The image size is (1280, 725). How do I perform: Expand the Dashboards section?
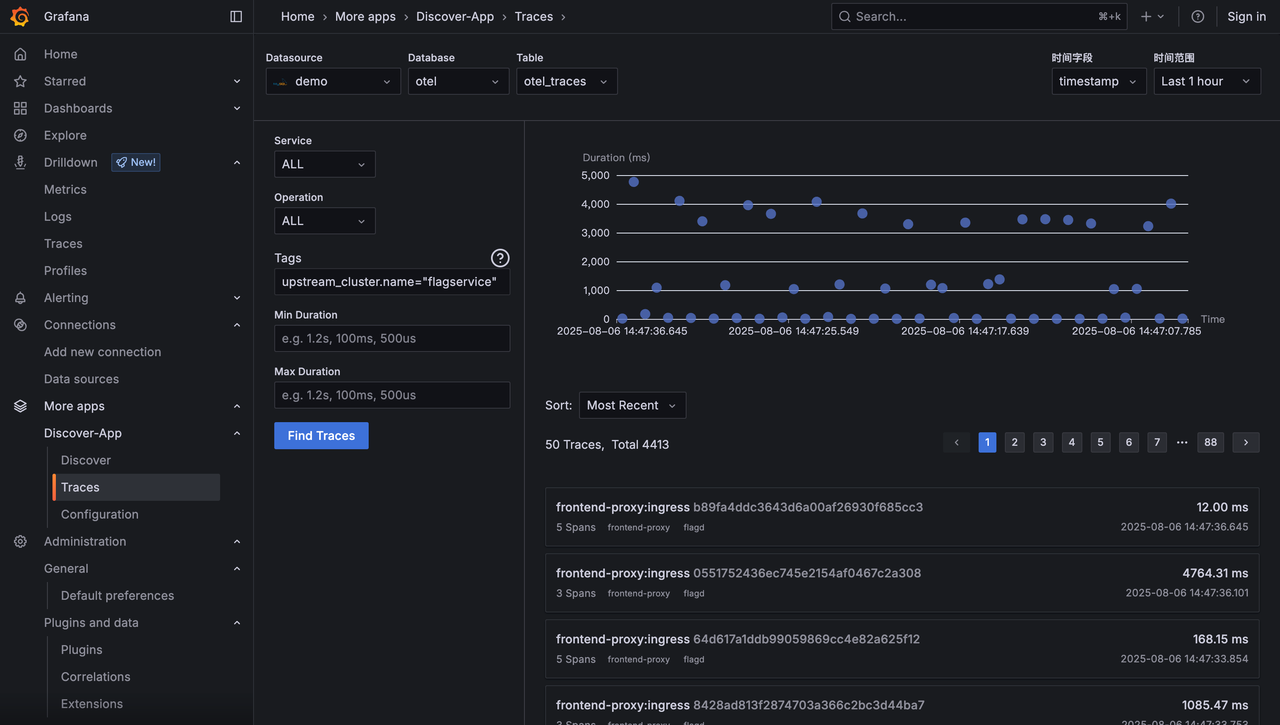[237, 108]
